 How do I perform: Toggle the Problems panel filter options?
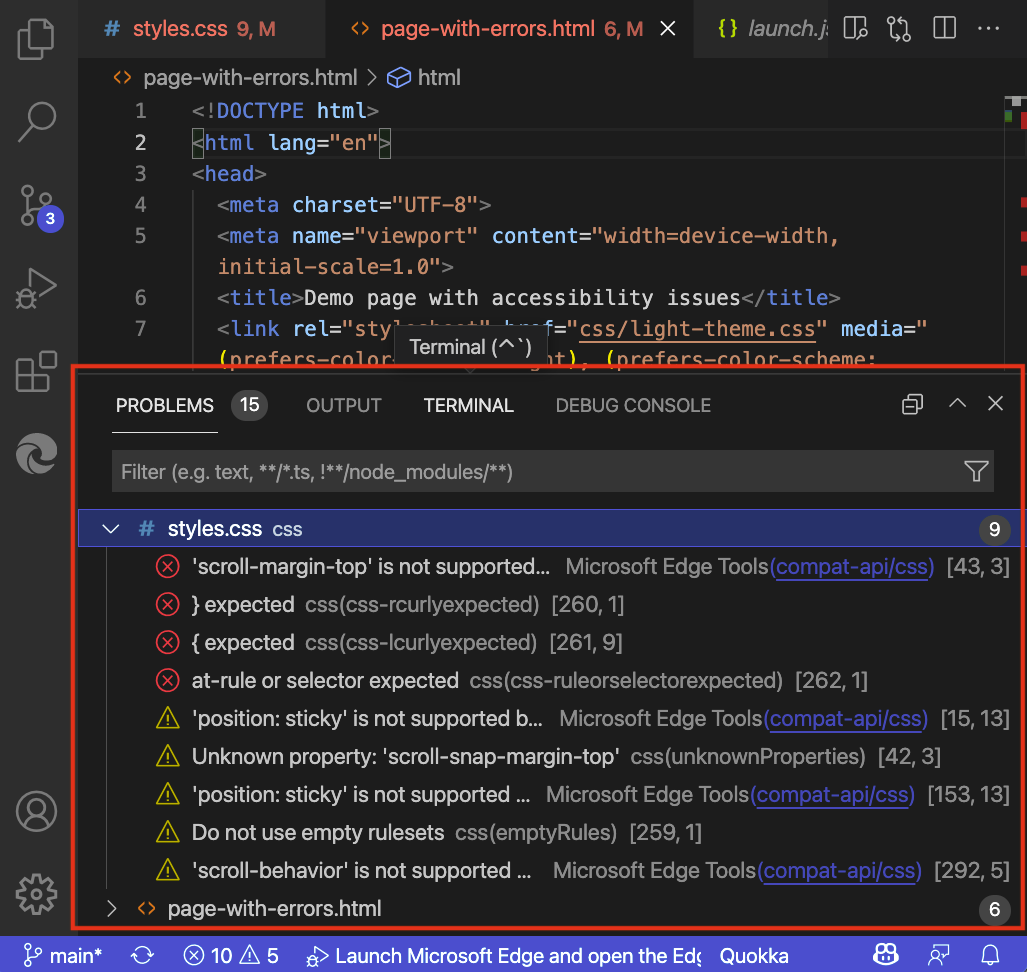[975, 470]
